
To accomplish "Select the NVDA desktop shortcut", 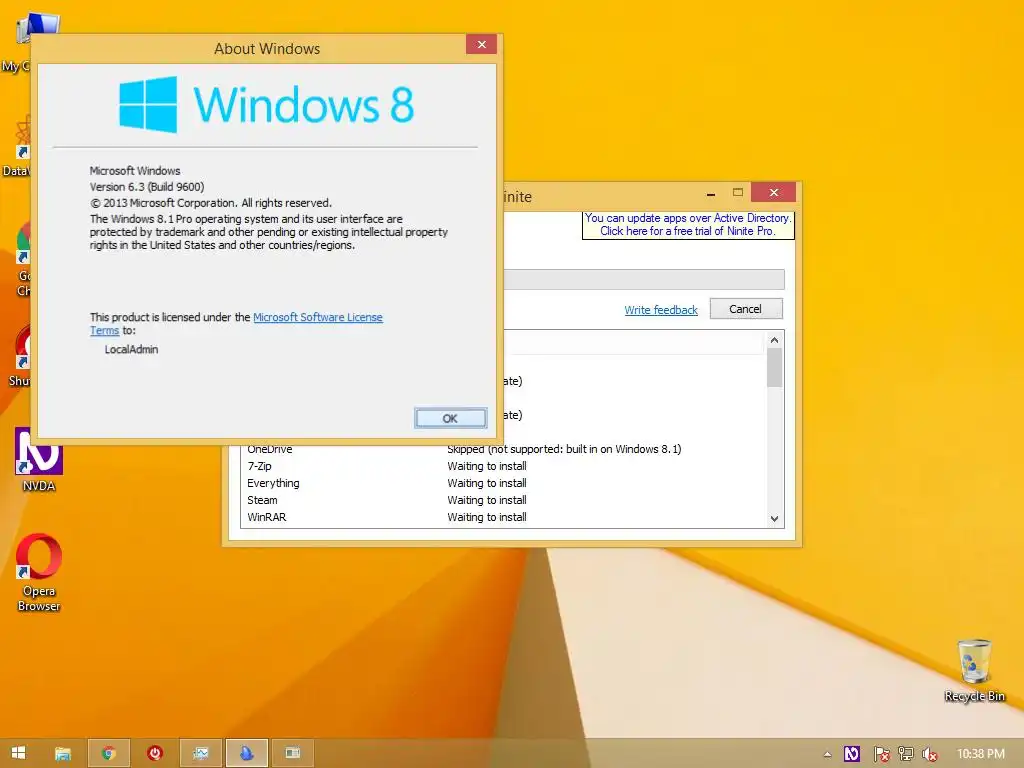I will pos(39,460).
